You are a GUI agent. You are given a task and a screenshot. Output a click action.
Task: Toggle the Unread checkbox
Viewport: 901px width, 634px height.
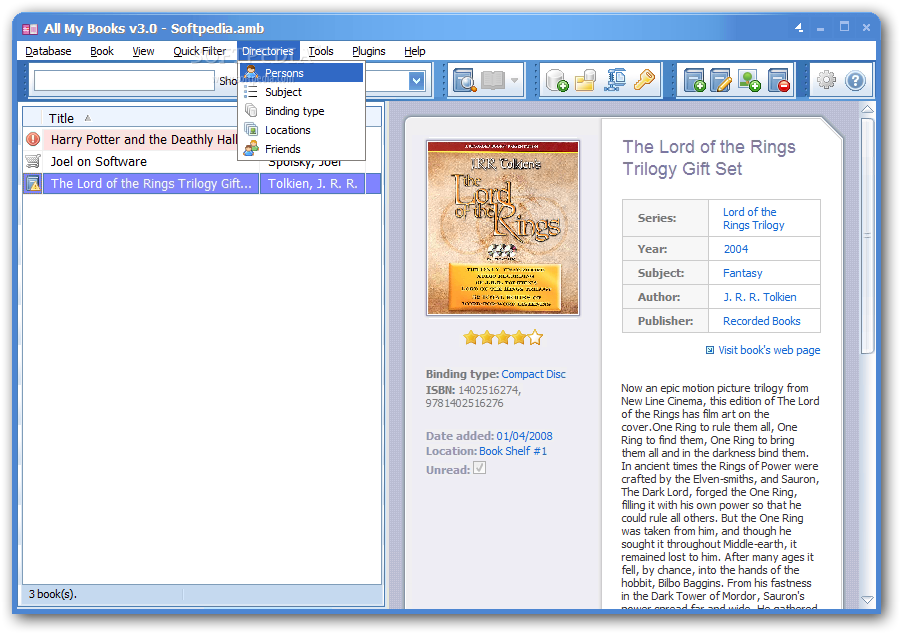[479, 468]
